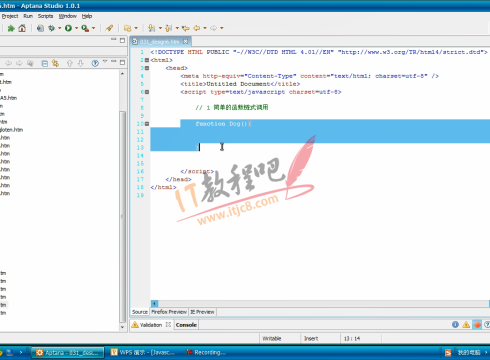Click the copy icon in file view toolbar

(30, 63)
